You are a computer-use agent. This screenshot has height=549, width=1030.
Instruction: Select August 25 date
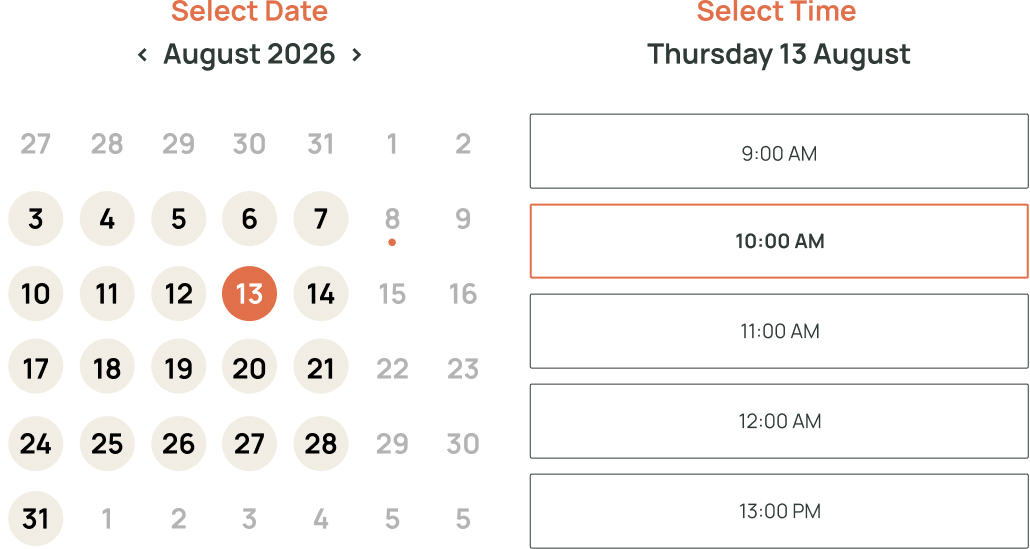(107, 444)
